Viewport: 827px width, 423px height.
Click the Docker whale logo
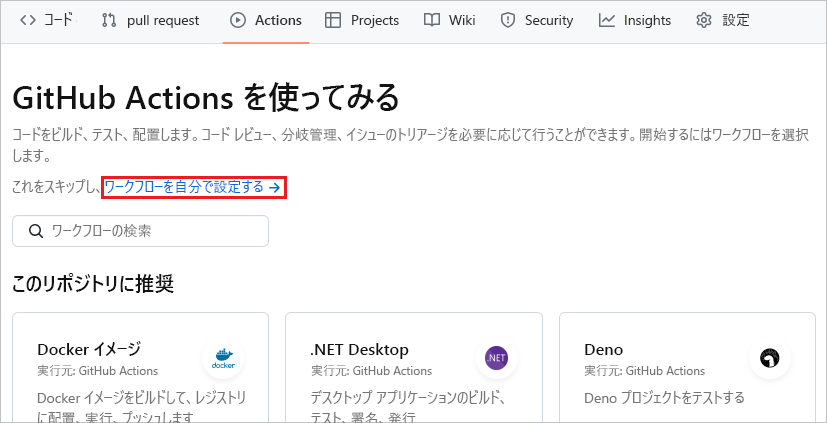pos(223,358)
